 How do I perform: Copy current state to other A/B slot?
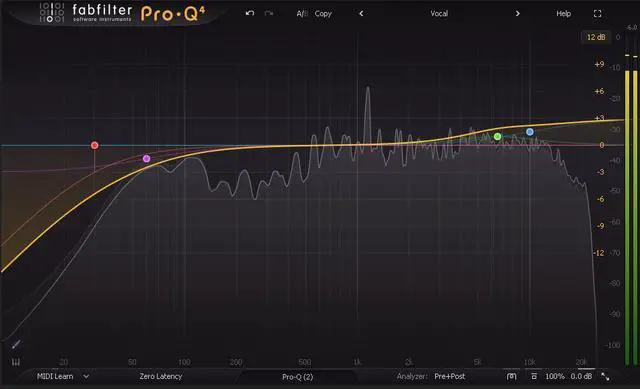[x=323, y=13]
